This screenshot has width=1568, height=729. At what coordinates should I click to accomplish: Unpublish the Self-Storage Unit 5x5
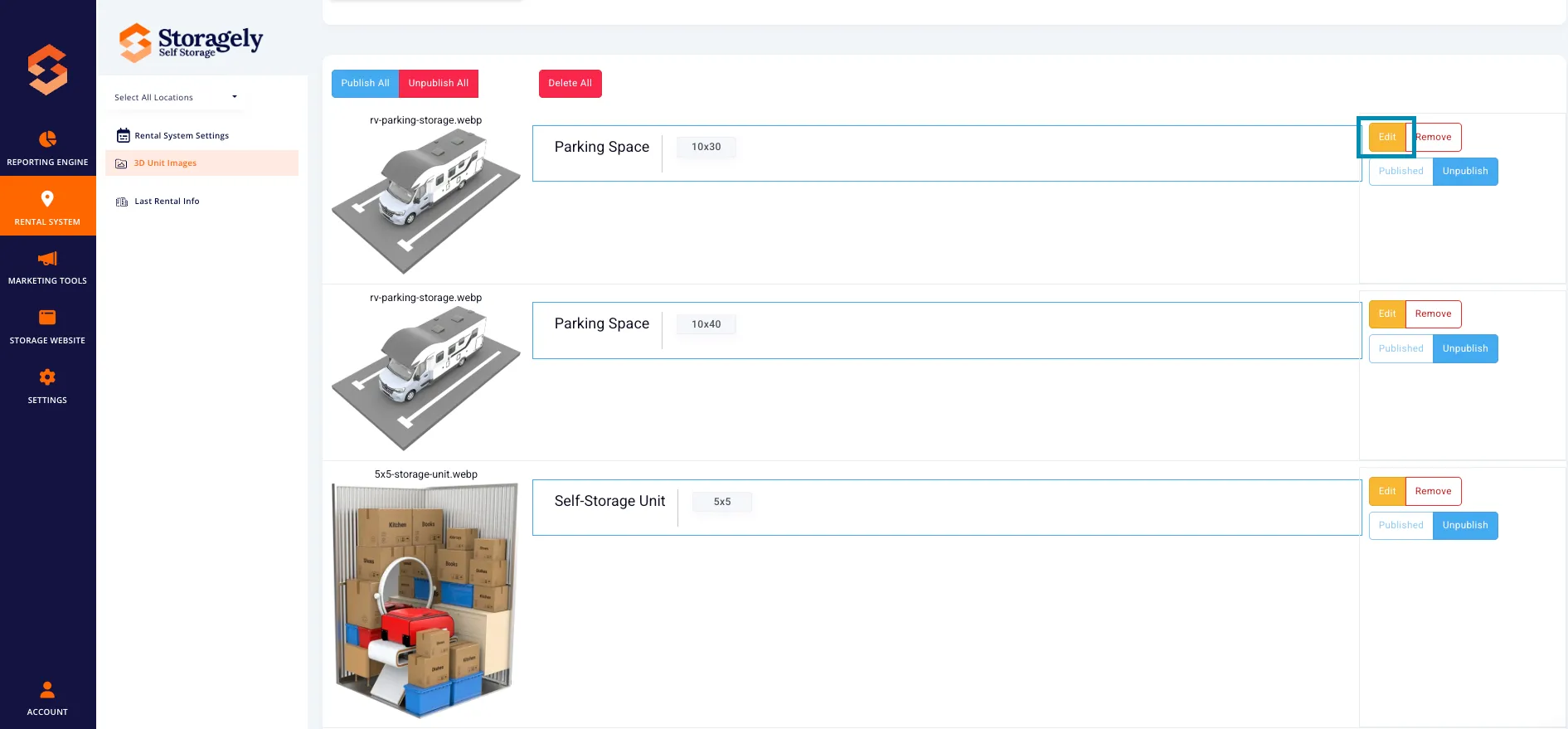pos(1465,525)
